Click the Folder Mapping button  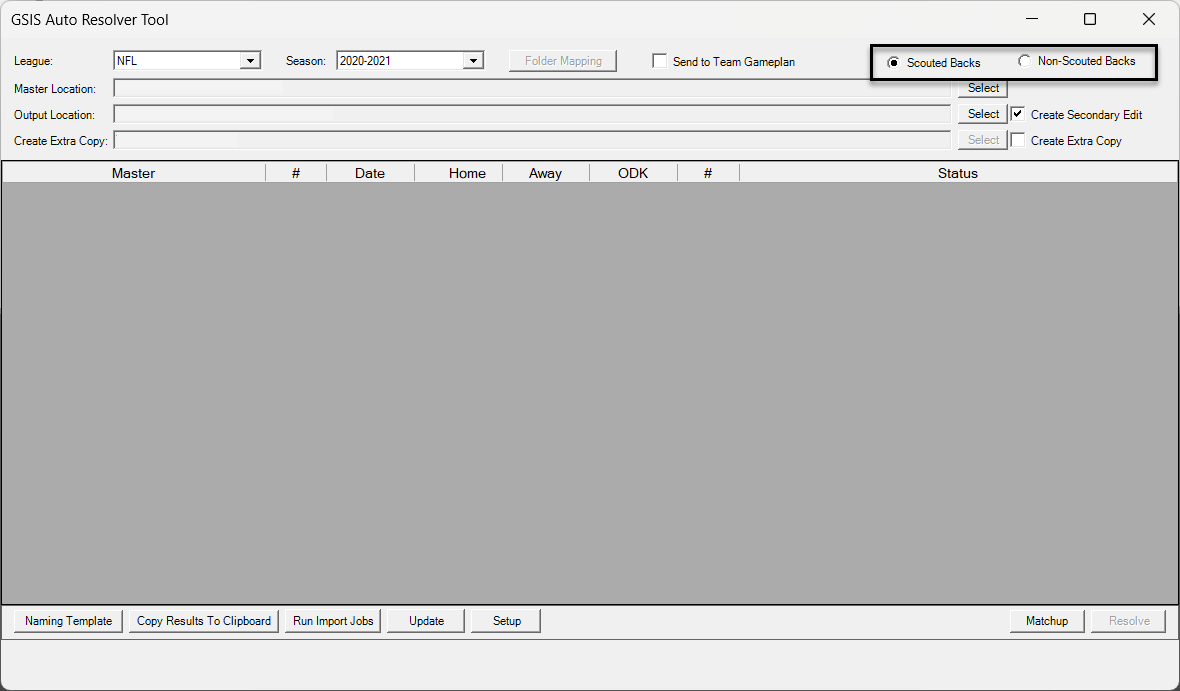pos(563,61)
